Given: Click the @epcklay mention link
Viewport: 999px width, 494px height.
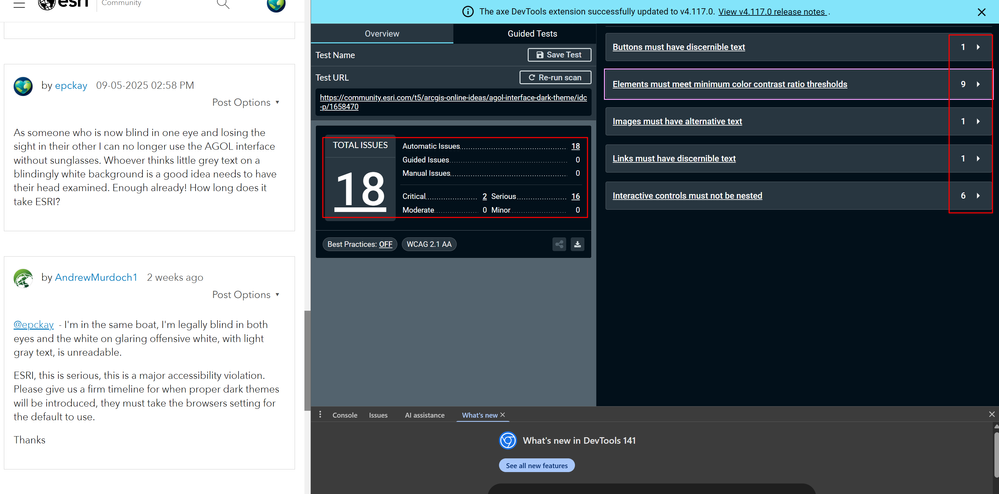Looking at the screenshot, I should 34,324.
